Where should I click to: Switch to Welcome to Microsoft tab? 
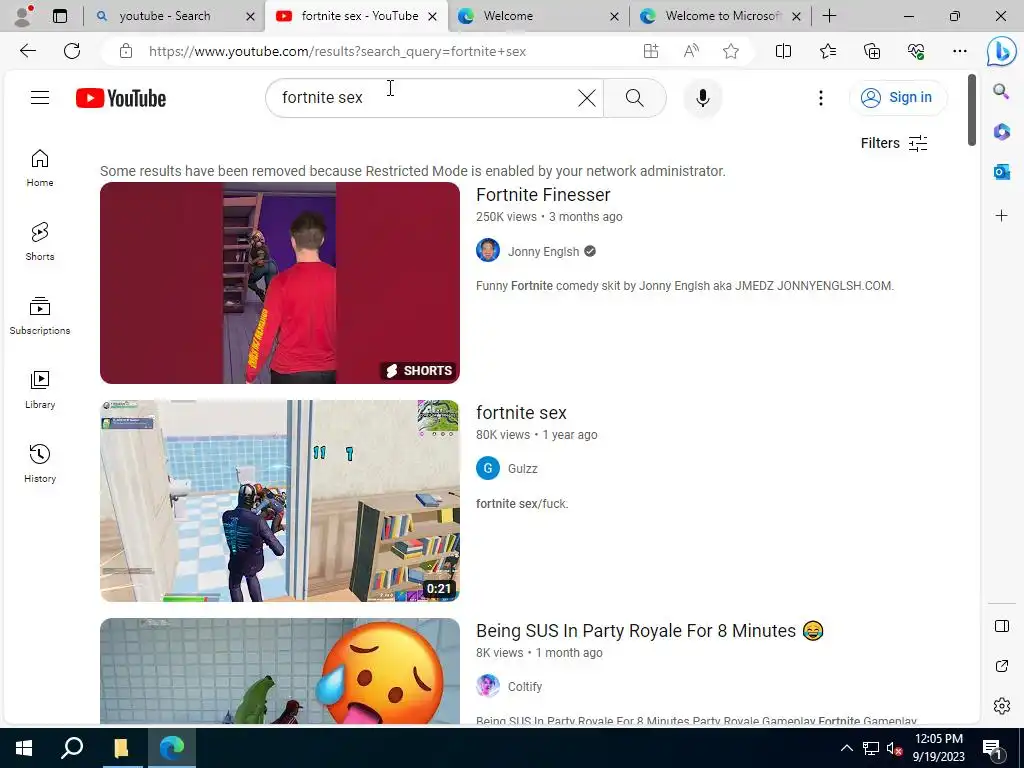723,16
